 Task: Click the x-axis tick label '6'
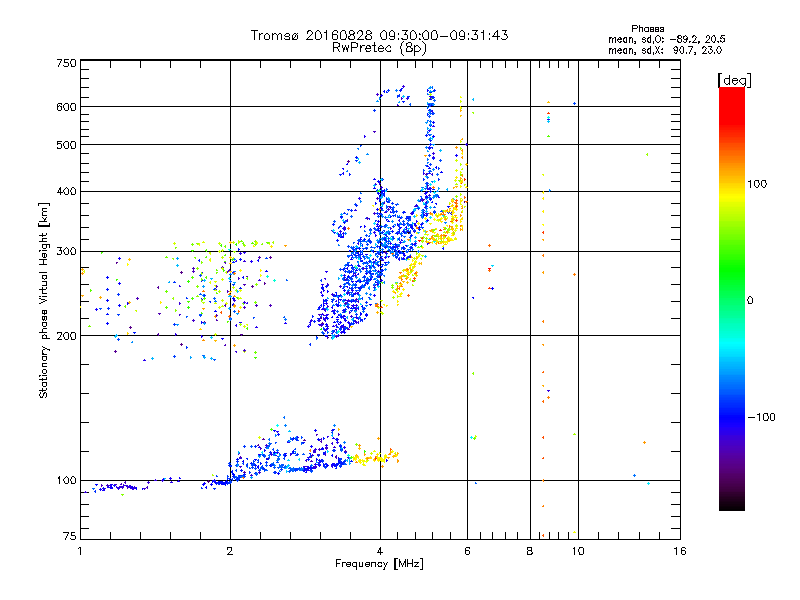coord(467,551)
